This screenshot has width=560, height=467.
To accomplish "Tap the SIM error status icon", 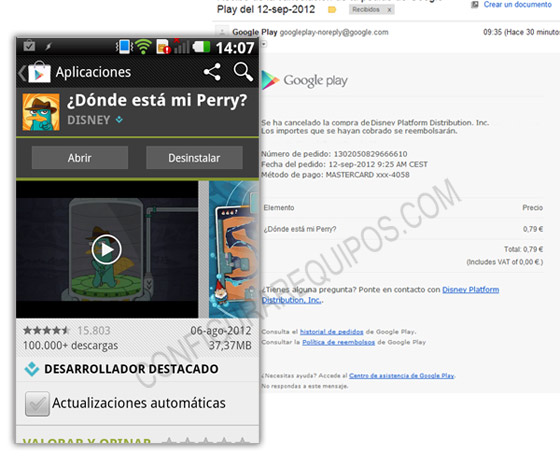I will (164, 47).
